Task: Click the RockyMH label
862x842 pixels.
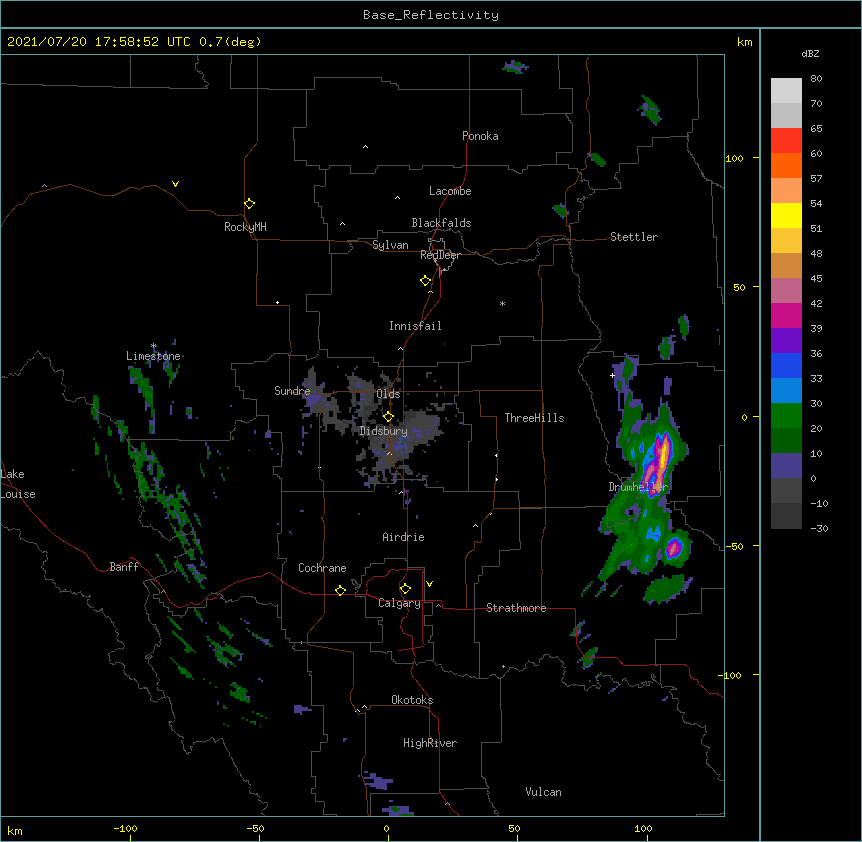Action: pos(245,227)
